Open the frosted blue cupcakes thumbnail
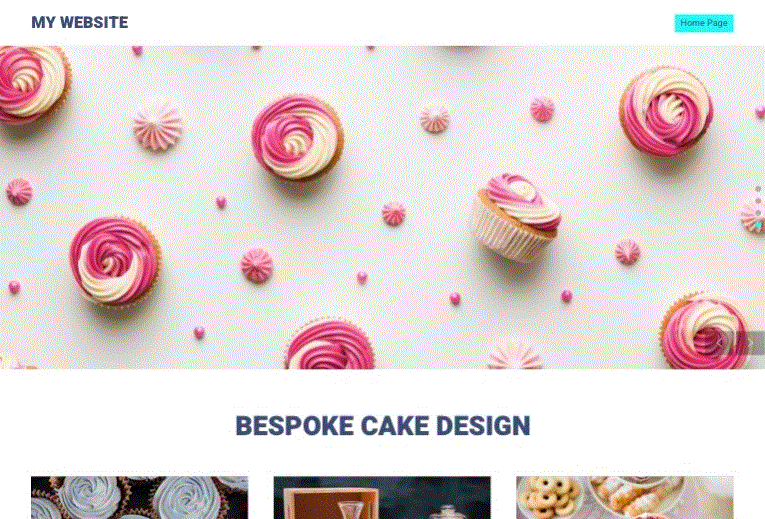The image size is (765, 519). pos(140,498)
